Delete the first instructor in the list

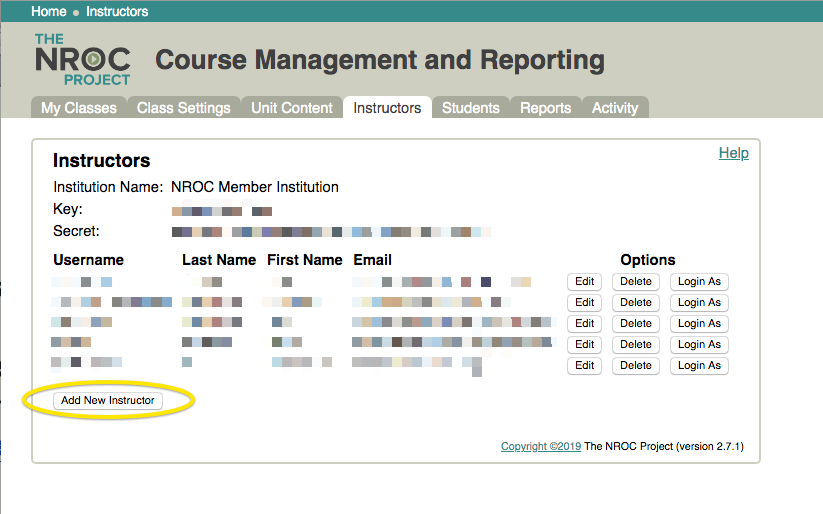pyautogui.click(x=636, y=281)
